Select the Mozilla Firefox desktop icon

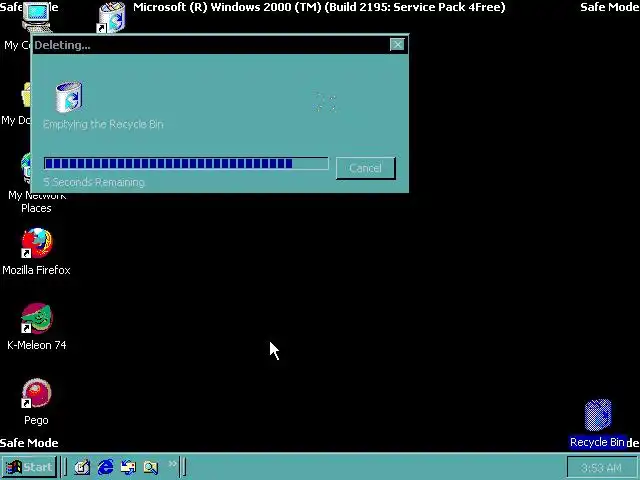[x=37, y=243]
